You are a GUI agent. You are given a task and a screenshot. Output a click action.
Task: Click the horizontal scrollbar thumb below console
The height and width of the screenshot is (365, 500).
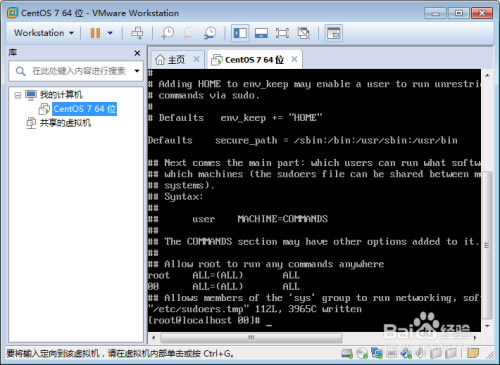tap(251, 338)
